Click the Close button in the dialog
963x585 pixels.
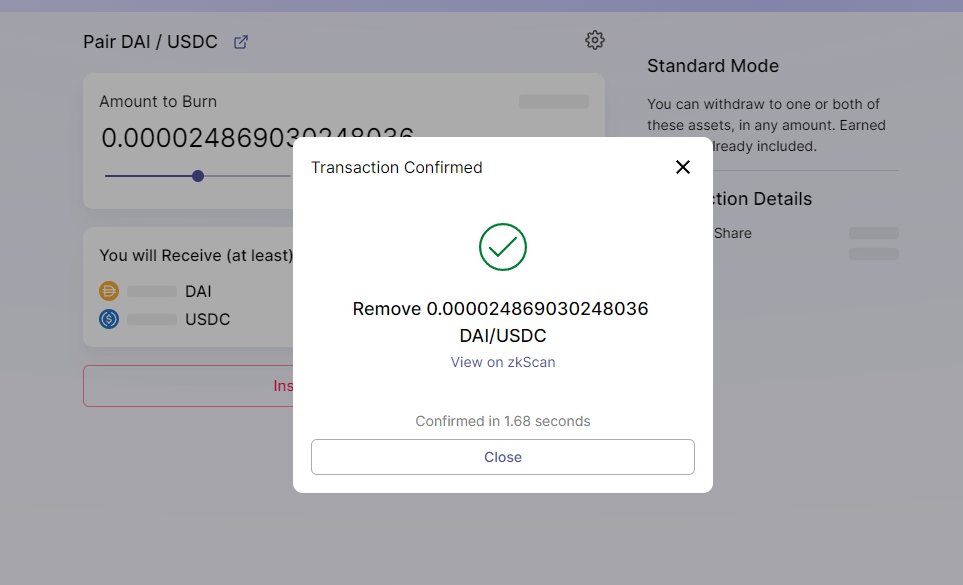pyautogui.click(x=502, y=457)
